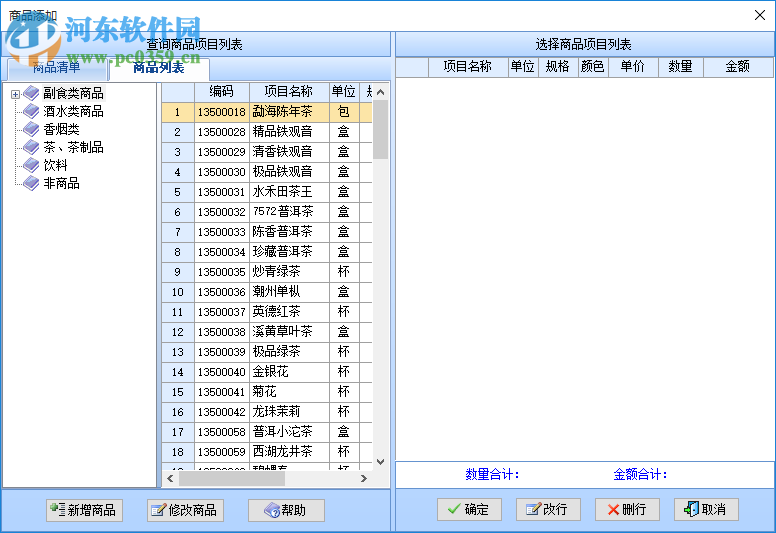Click code cell 13500030

tap(222, 172)
